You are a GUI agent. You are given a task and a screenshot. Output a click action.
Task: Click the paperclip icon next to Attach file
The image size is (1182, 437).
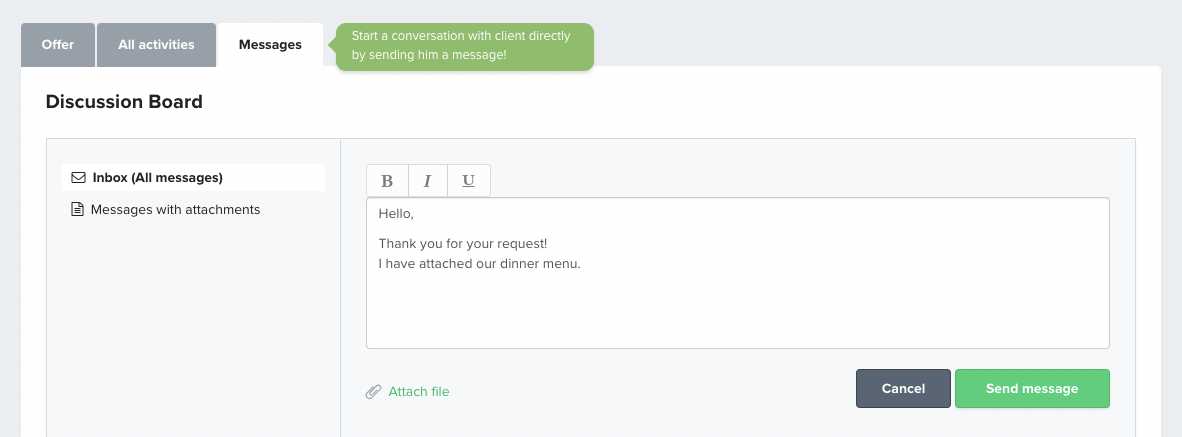pyautogui.click(x=373, y=392)
